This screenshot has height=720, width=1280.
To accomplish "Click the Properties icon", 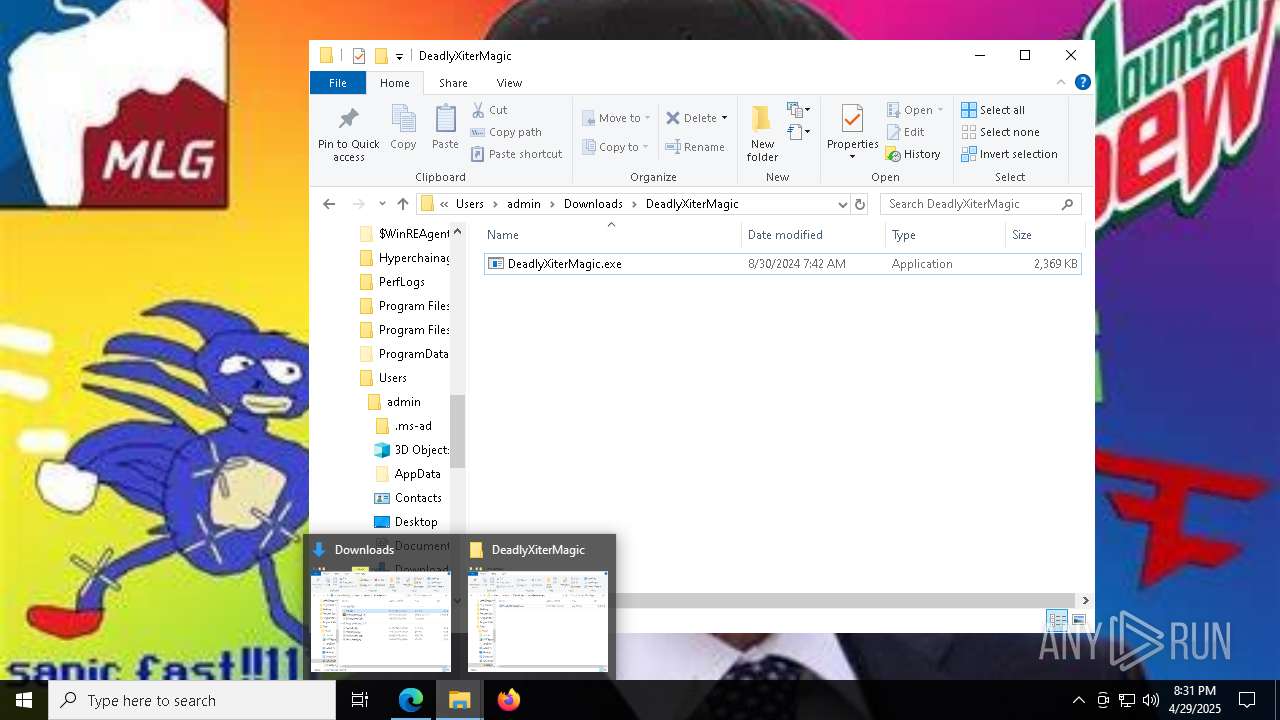I will (x=852, y=119).
